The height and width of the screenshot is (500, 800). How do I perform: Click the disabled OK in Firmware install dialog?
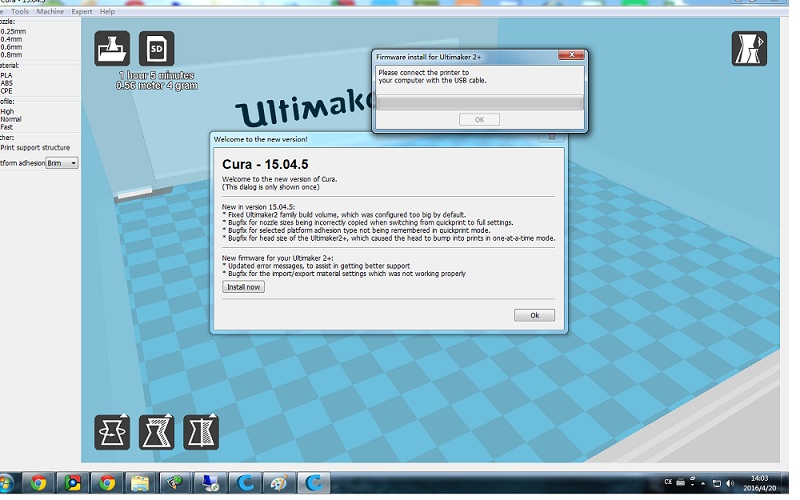(479, 119)
